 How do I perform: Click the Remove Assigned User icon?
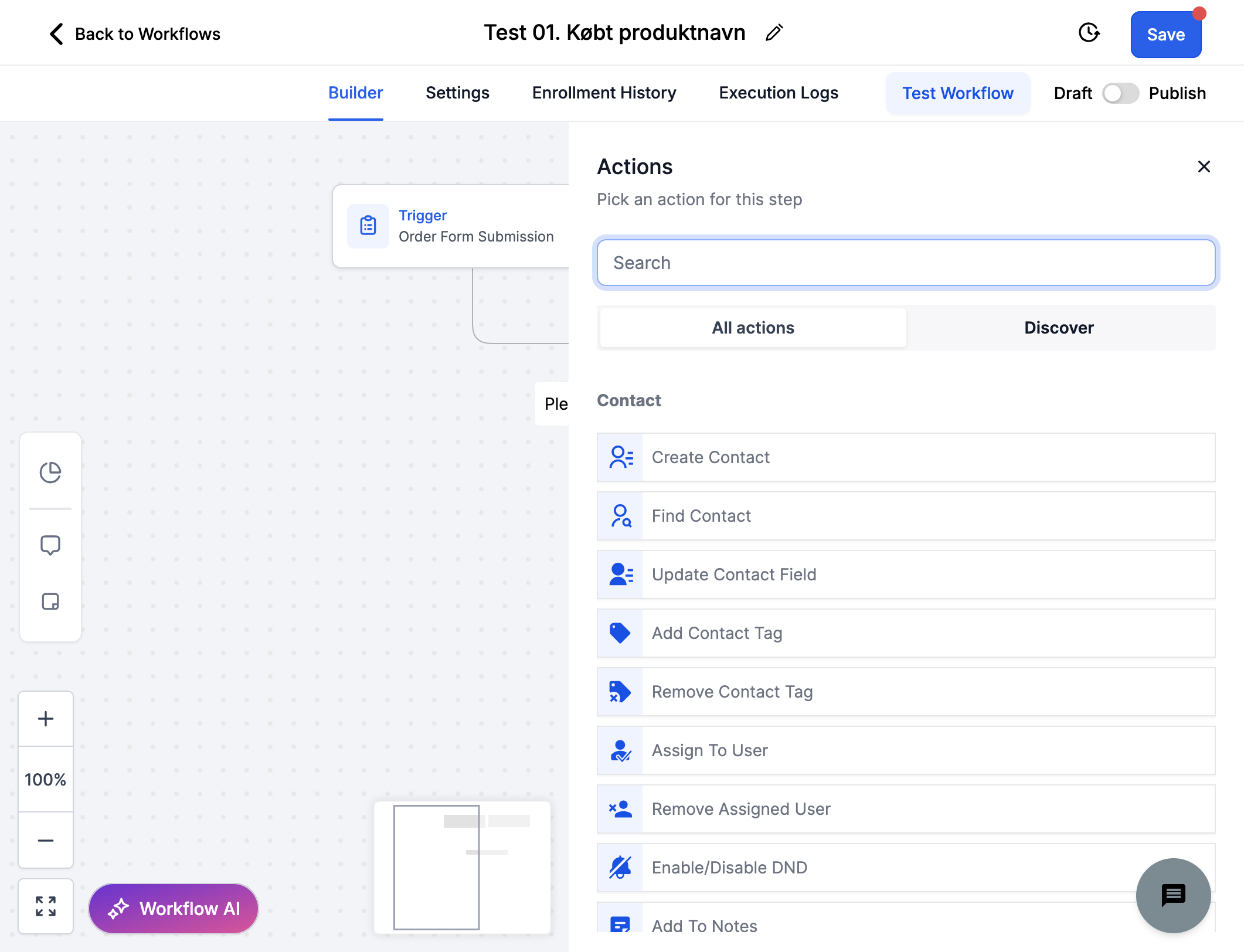click(620, 809)
